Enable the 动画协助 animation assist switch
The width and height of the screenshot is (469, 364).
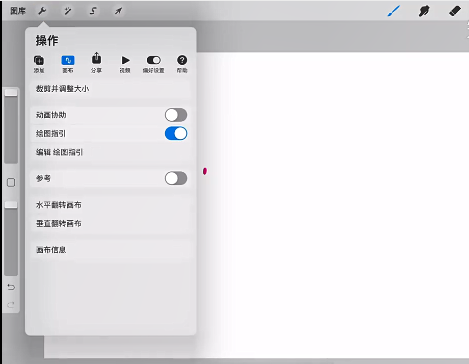point(176,115)
